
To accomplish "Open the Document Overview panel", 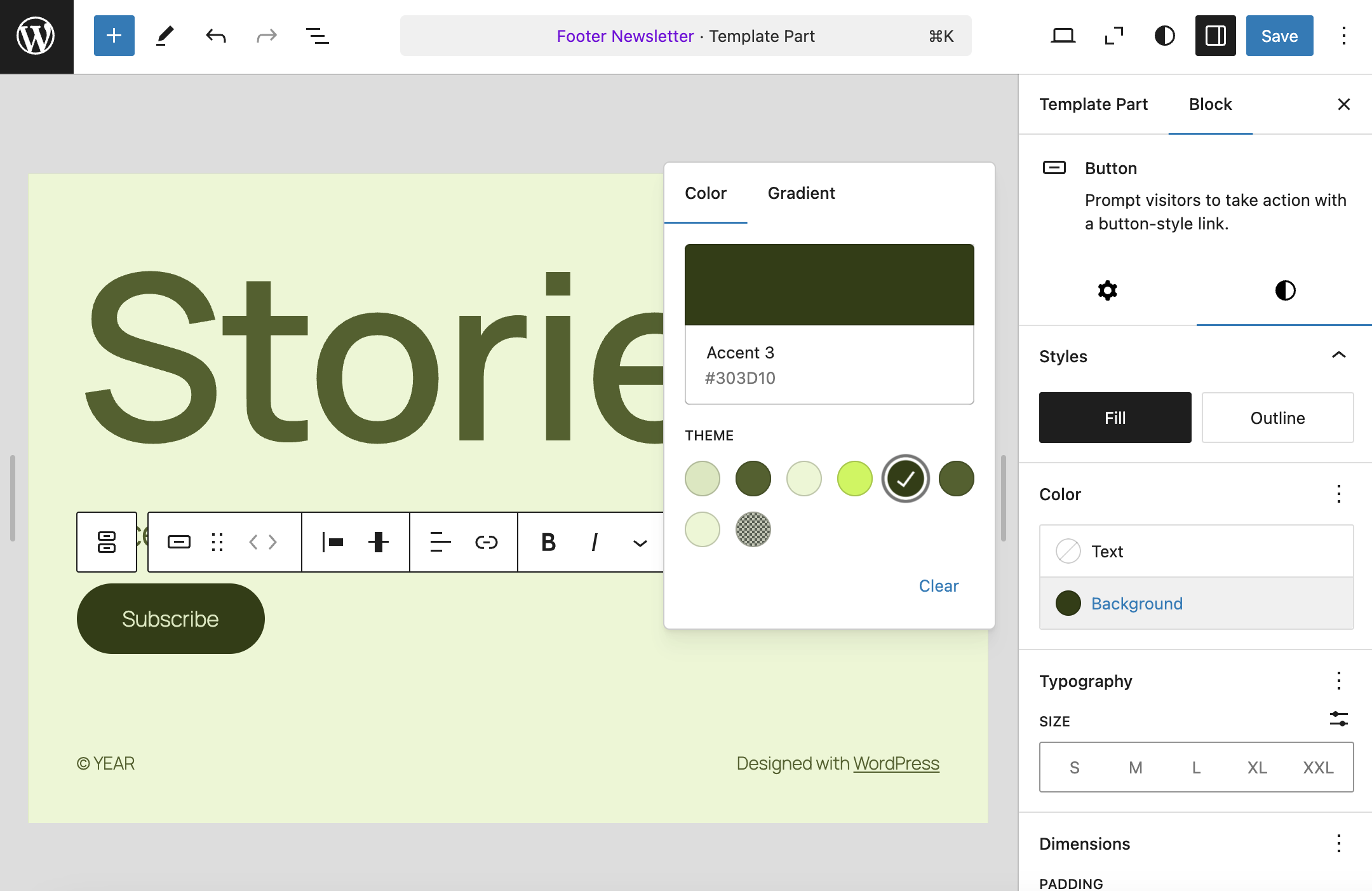I will pyautogui.click(x=318, y=36).
